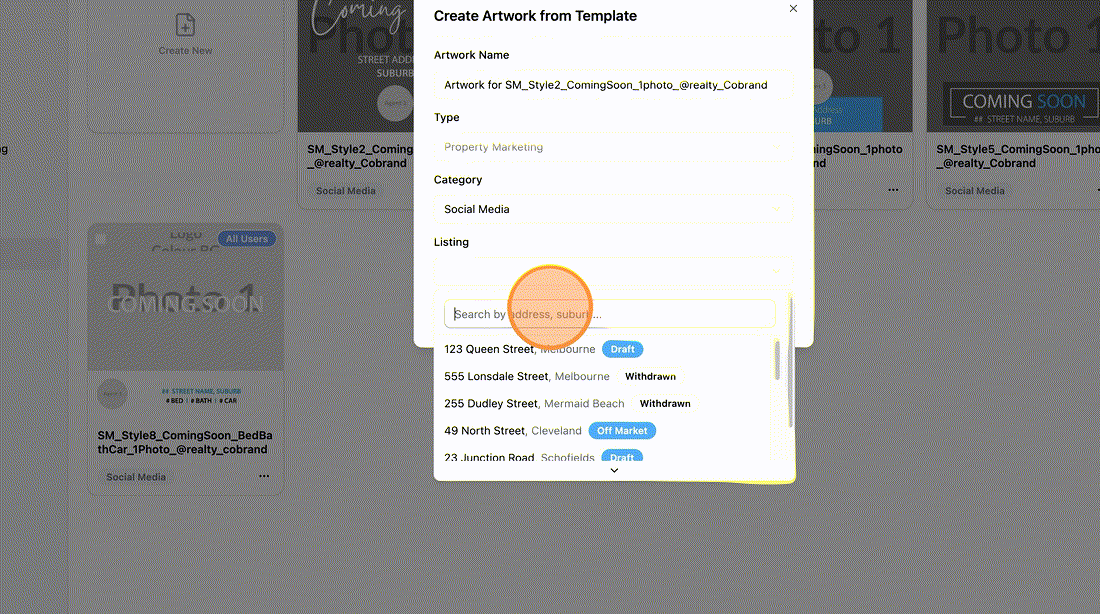Screen dimensions: 1100x614
Task: Tick the checkbox on SM_Style8 template card
Action: pyautogui.click(x=100, y=239)
